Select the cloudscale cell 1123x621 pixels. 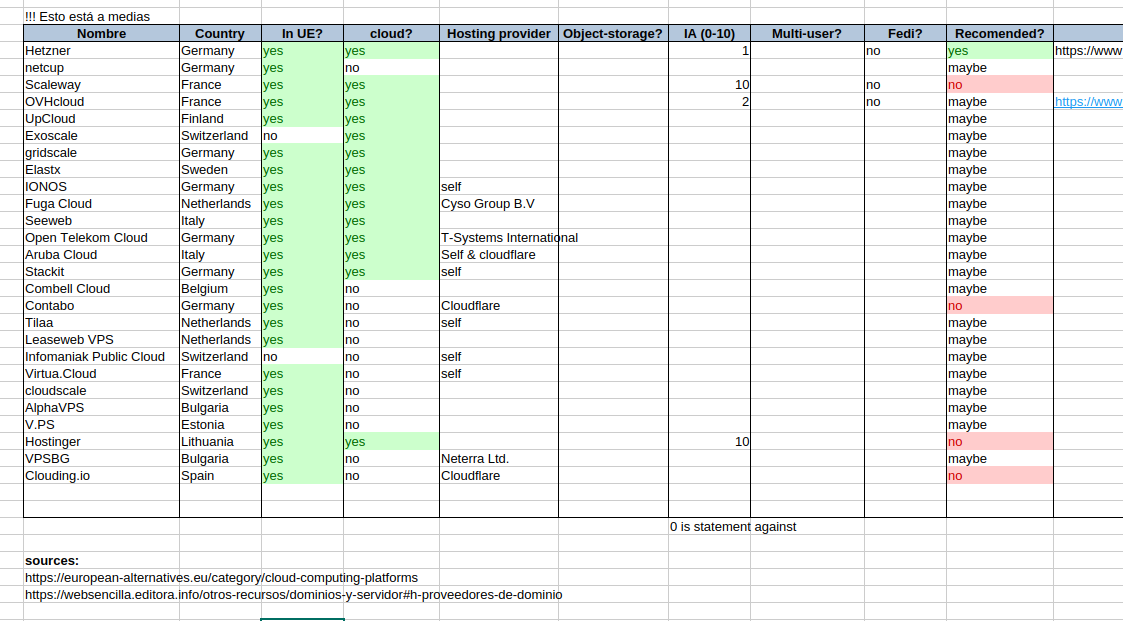(x=101, y=391)
